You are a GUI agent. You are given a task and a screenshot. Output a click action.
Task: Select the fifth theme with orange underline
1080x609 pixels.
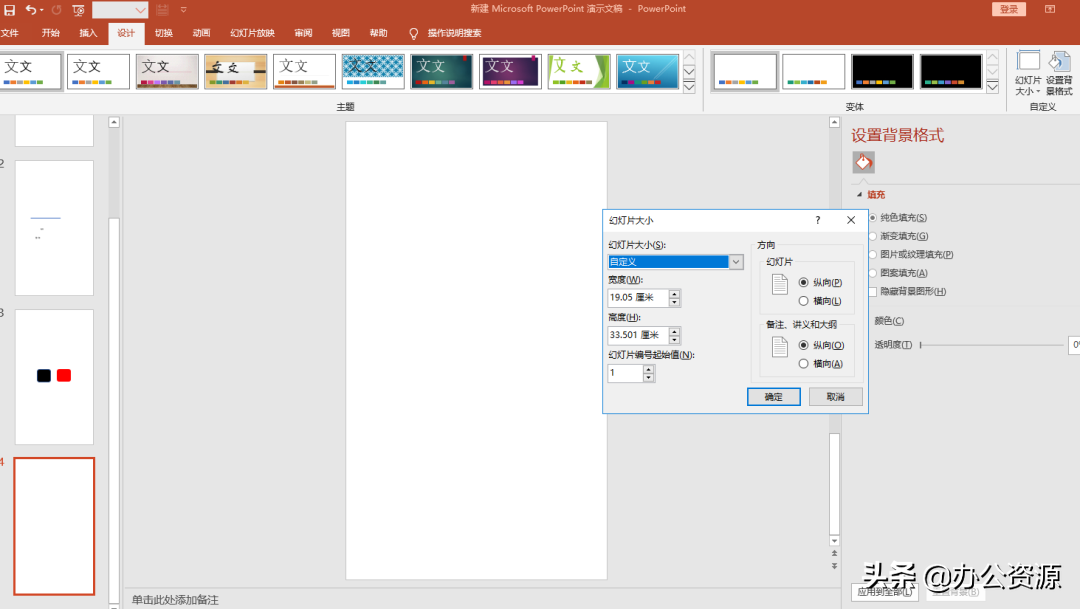[x=304, y=72]
